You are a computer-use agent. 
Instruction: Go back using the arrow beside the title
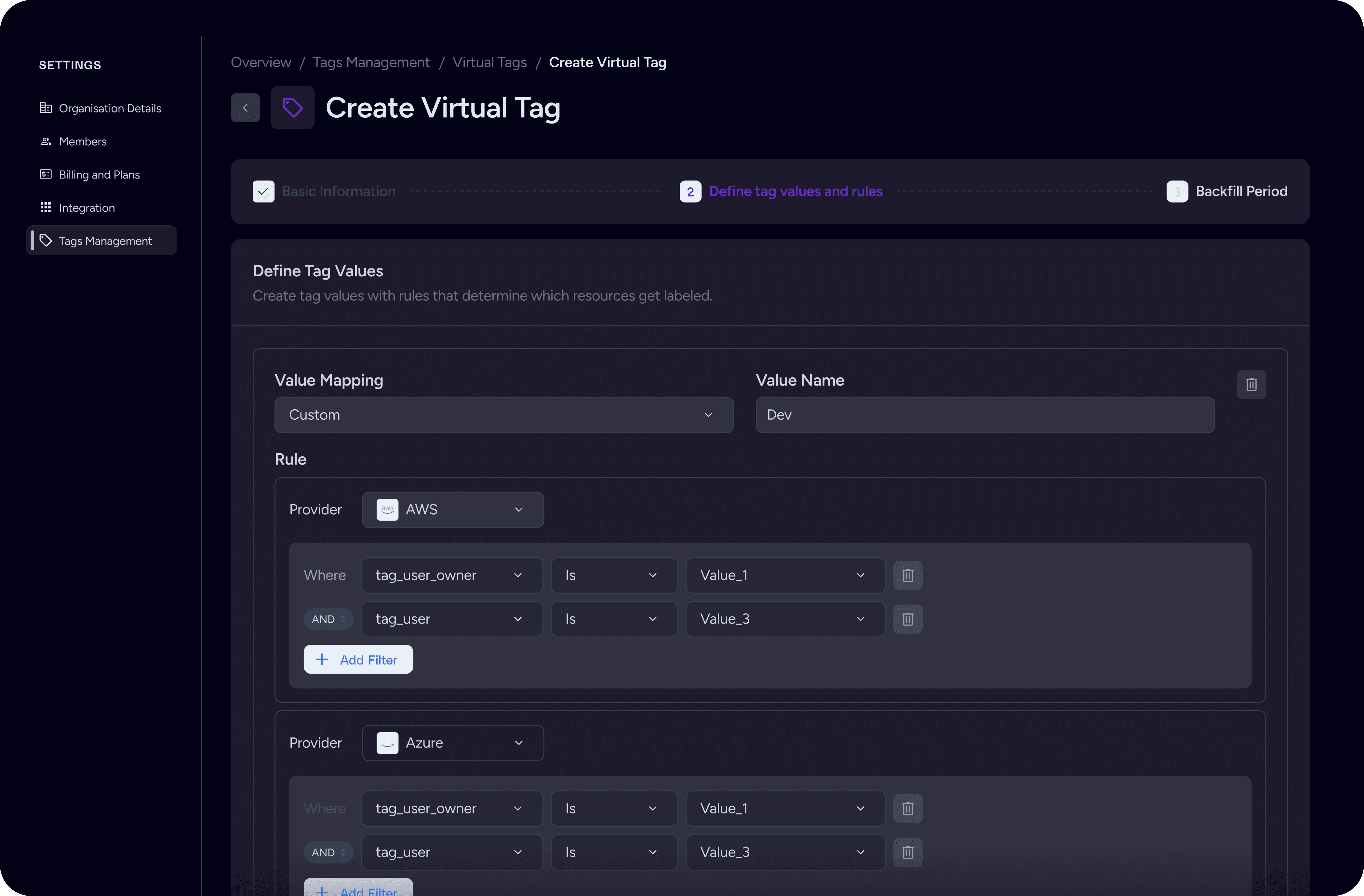point(245,108)
